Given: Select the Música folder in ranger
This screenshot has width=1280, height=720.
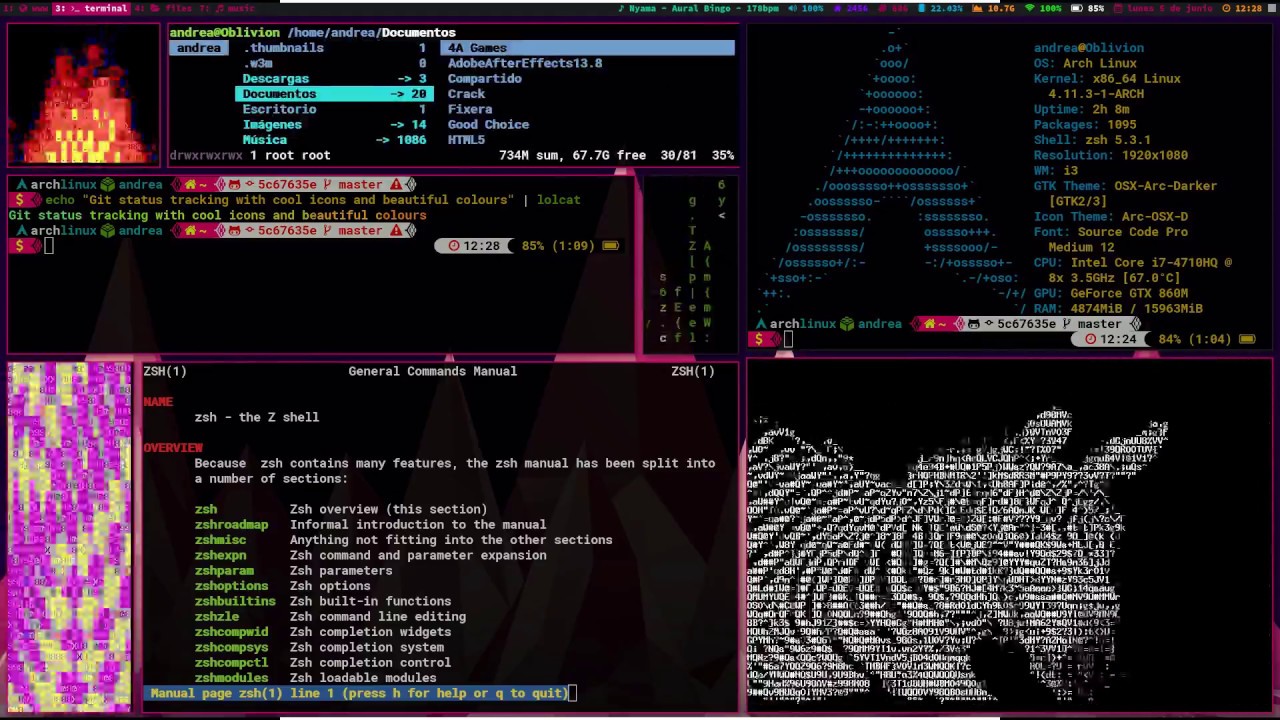Looking at the screenshot, I should point(334,140).
